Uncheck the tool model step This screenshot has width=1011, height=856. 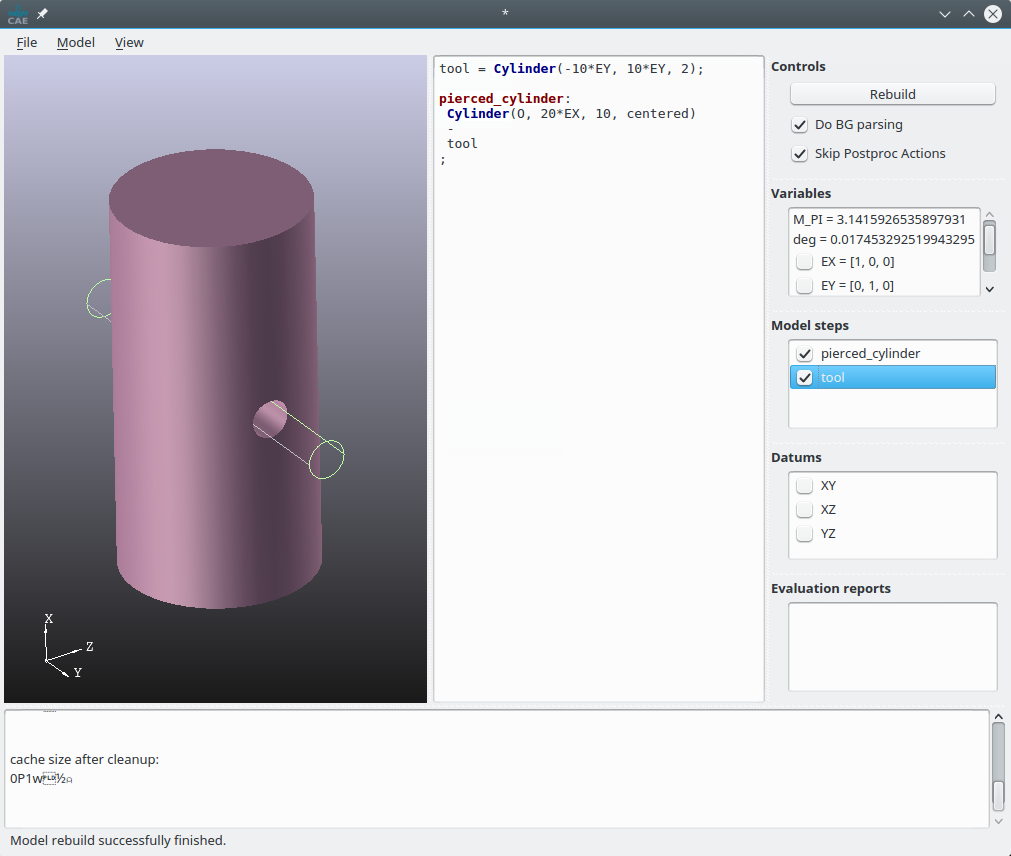pyautogui.click(x=804, y=378)
